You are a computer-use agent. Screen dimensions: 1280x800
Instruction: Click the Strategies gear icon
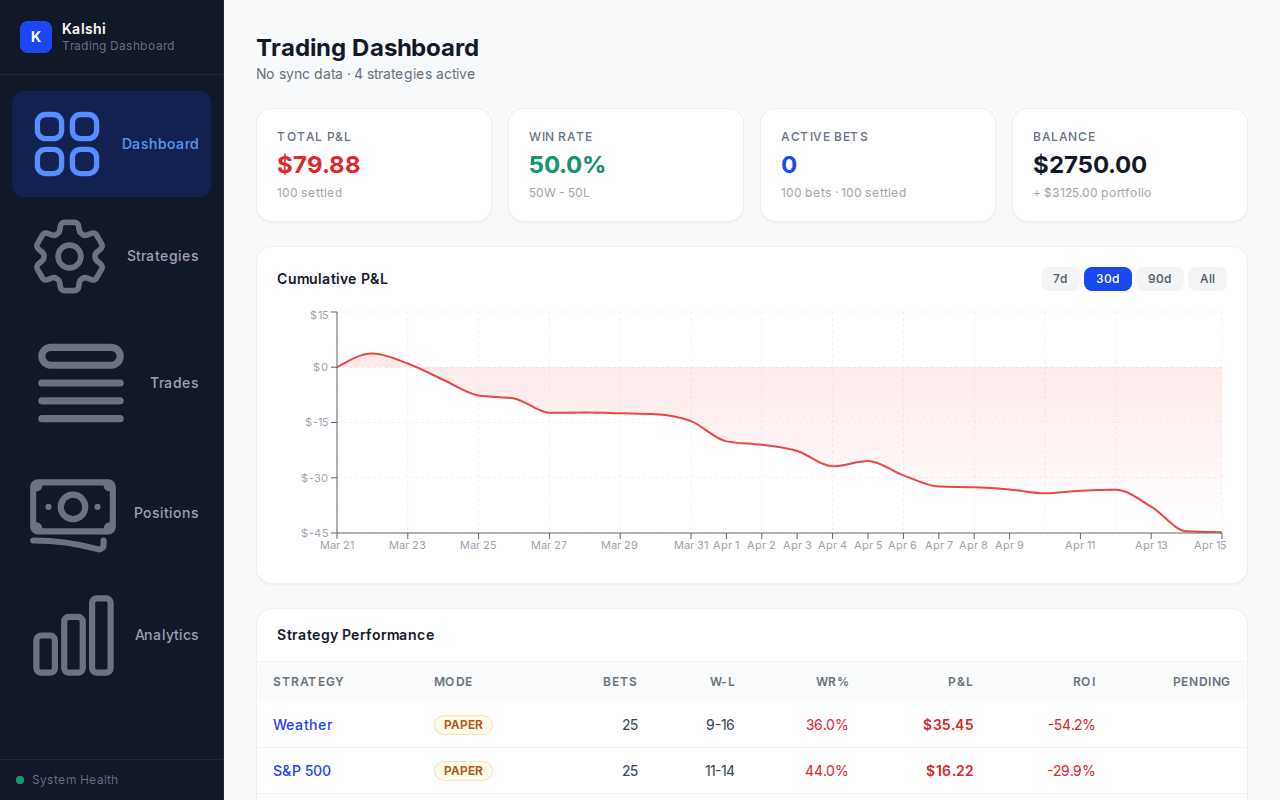[x=69, y=256]
